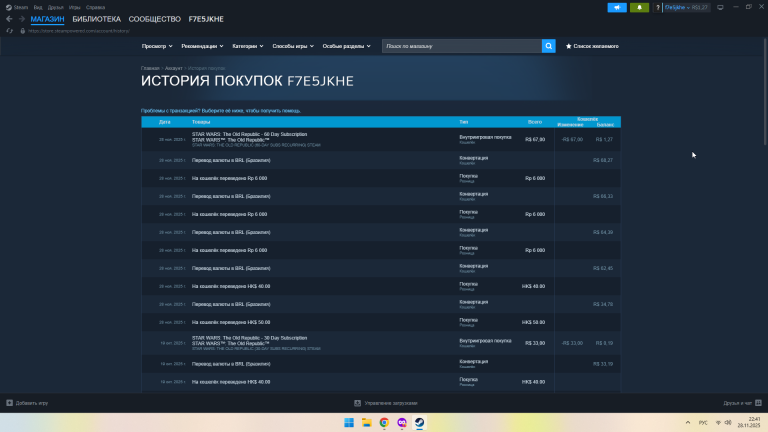The width and height of the screenshot is (768, 432).
Task: Click the plus icon for Добавить игру
Action: tap(9, 403)
